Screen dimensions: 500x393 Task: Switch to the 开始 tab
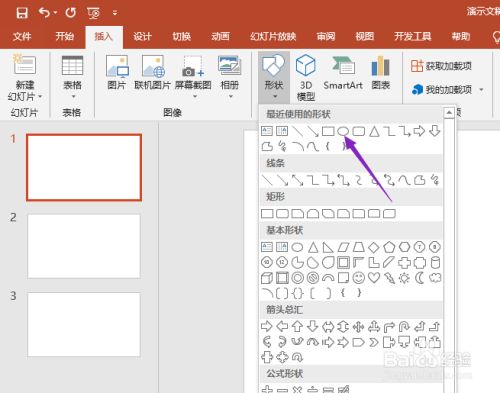(64, 36)
